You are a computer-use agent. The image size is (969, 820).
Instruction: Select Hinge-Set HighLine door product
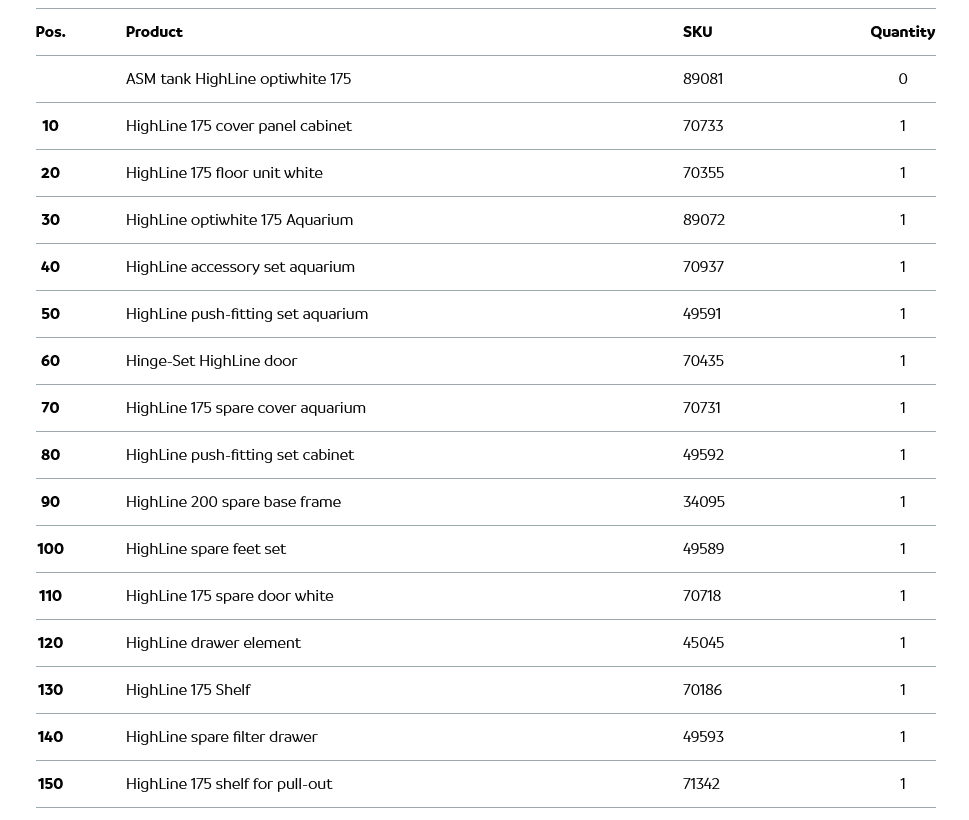click(x=211, y=361)
